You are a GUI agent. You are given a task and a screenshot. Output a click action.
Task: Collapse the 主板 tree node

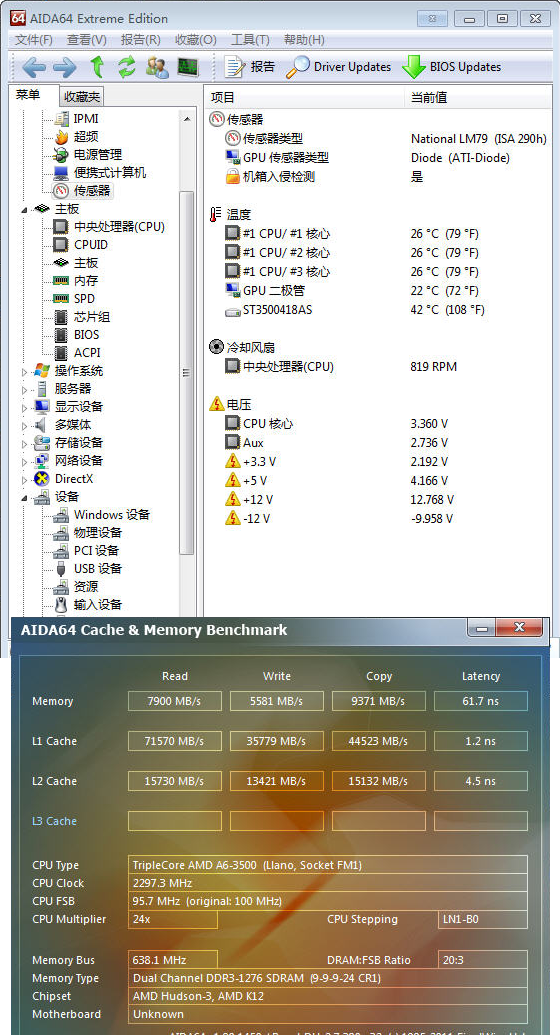(25, 209)
